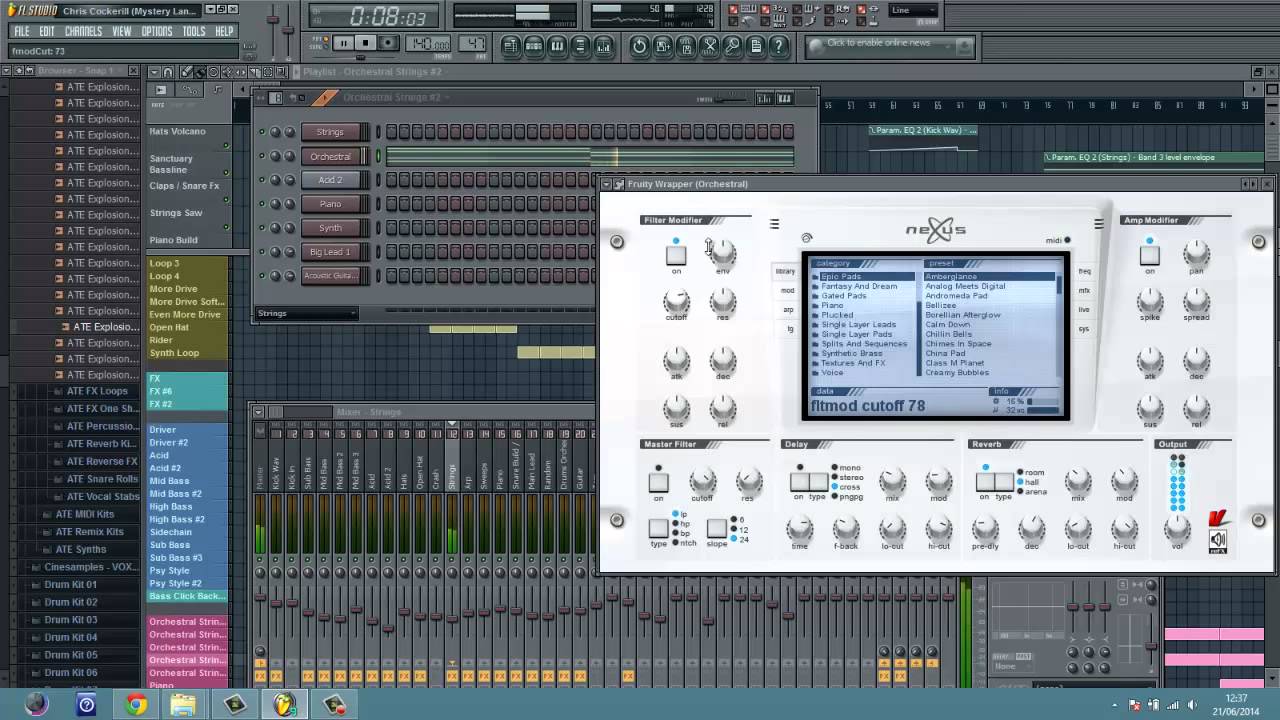Switch to Nexus arp tab
Image resolution: width=1280 pixels, height=720 pixels.
coord(788,310)
